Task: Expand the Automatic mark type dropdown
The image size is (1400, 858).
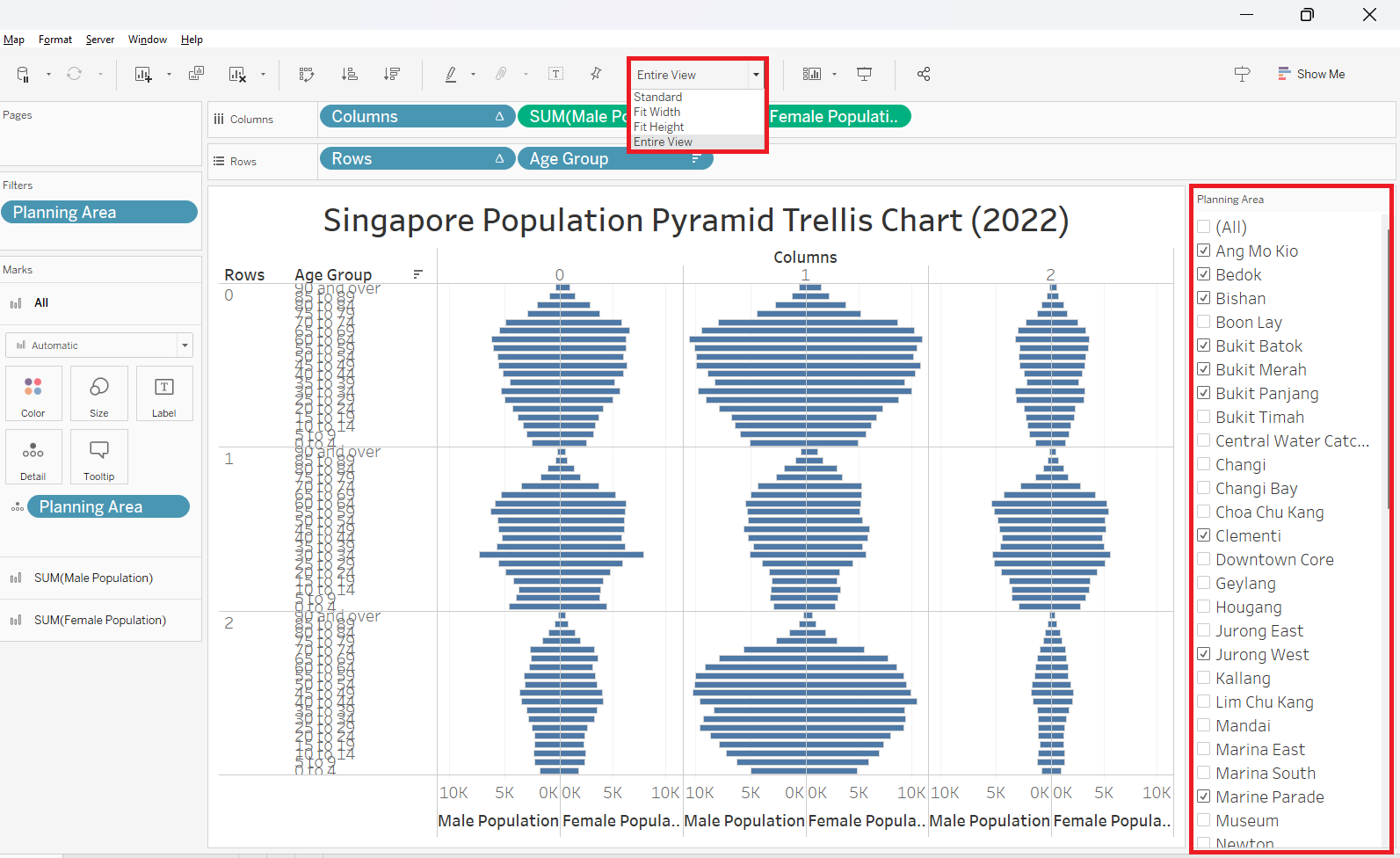Action: click(x=185, y=345)
